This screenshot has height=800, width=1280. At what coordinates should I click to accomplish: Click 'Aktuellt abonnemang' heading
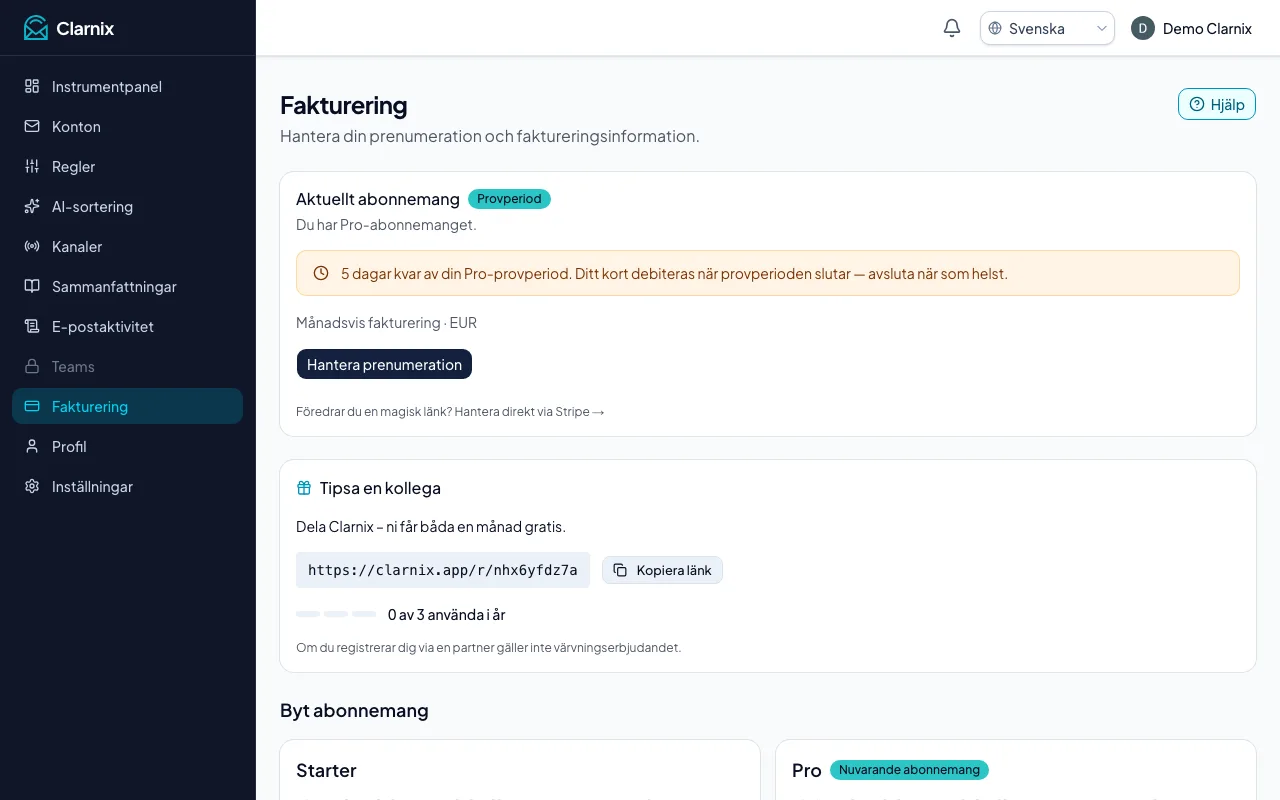[378, 198]
